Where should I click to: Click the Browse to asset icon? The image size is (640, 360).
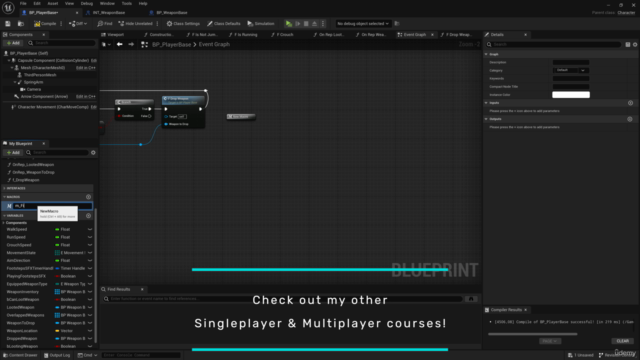[x=20, y=24]
